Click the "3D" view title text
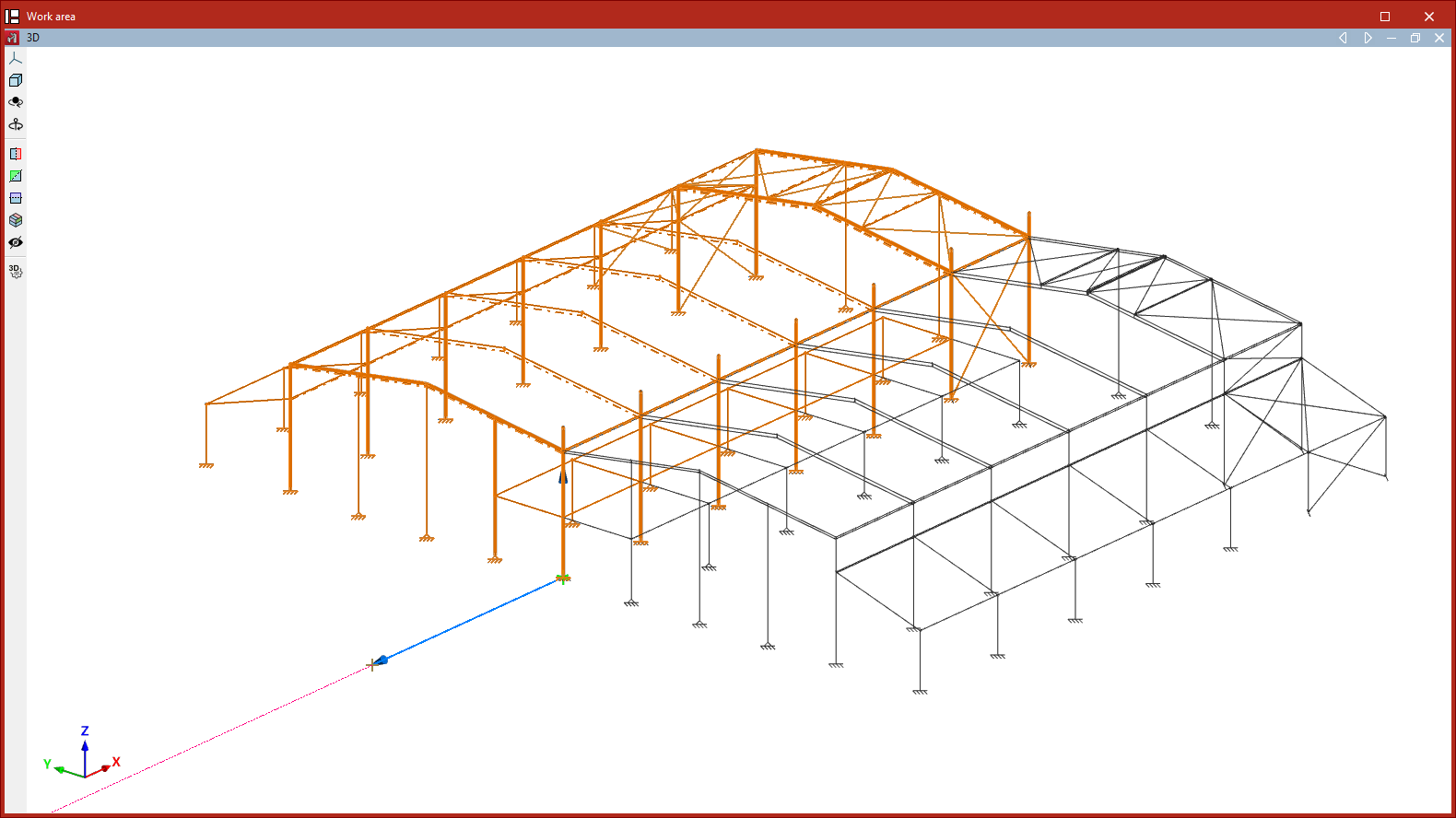1456x818 pixels. (33, 38)
